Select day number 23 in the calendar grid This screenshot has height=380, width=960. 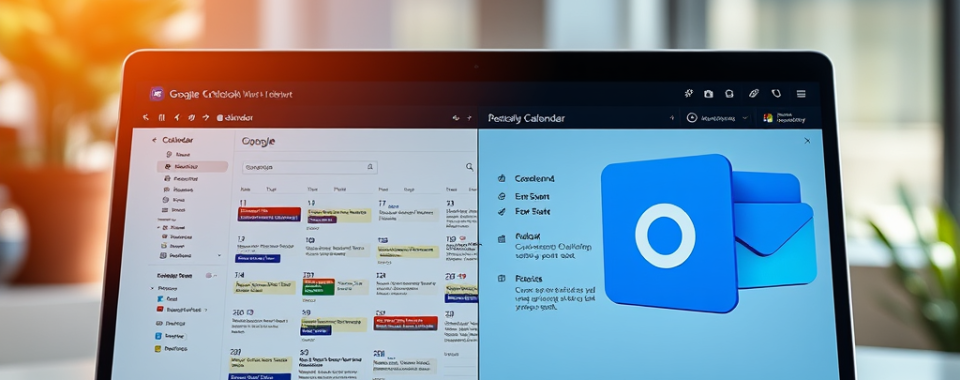click(x=451, y=203)
